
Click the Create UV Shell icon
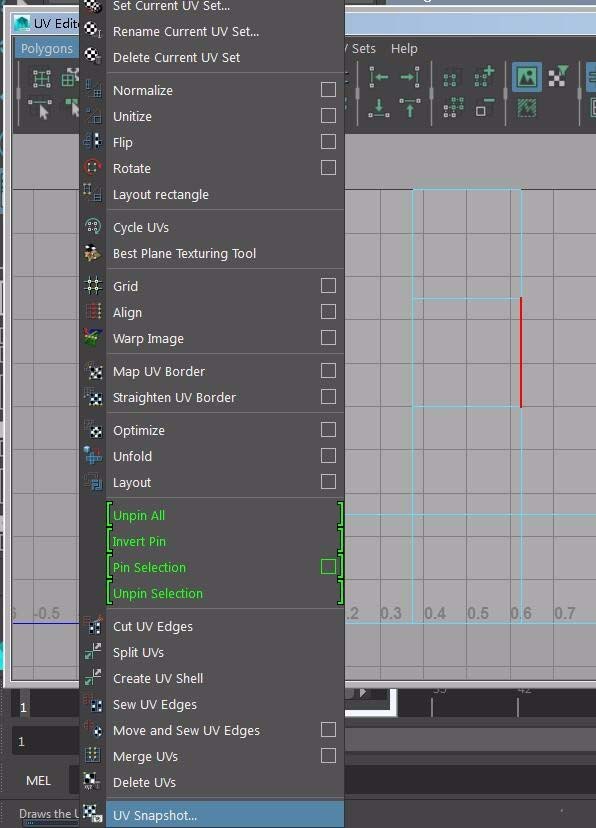93,678
